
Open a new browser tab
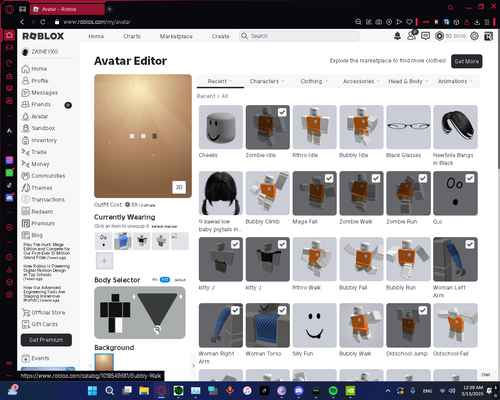tap(109, 9)
